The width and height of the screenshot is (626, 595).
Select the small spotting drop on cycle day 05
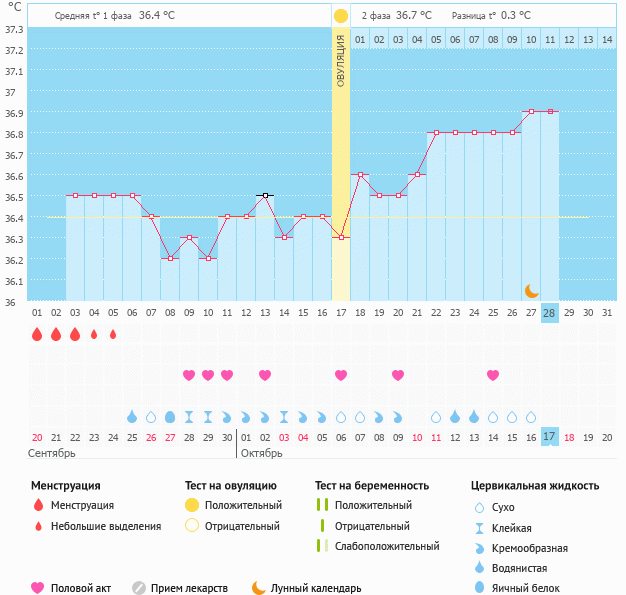pyautogui.click(x=113, y=334)
